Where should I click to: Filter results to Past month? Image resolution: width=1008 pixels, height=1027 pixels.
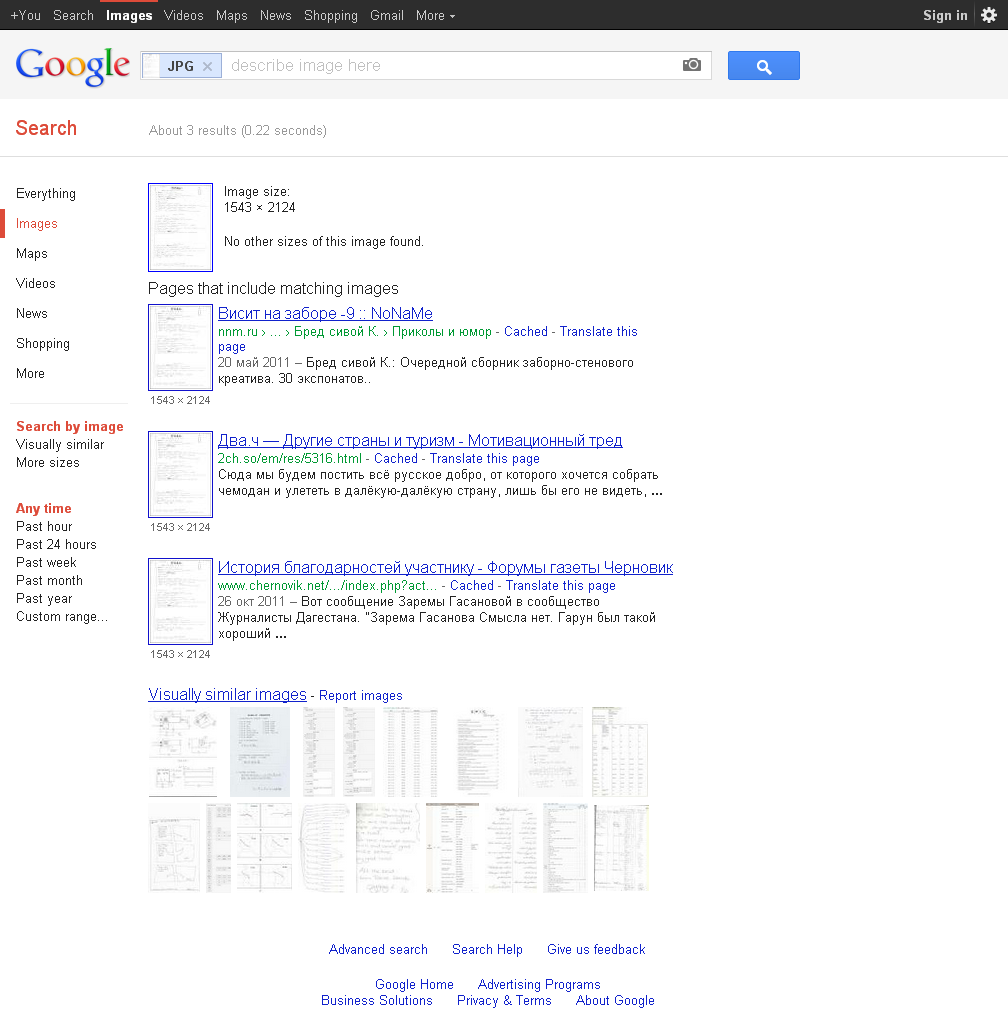49,580
